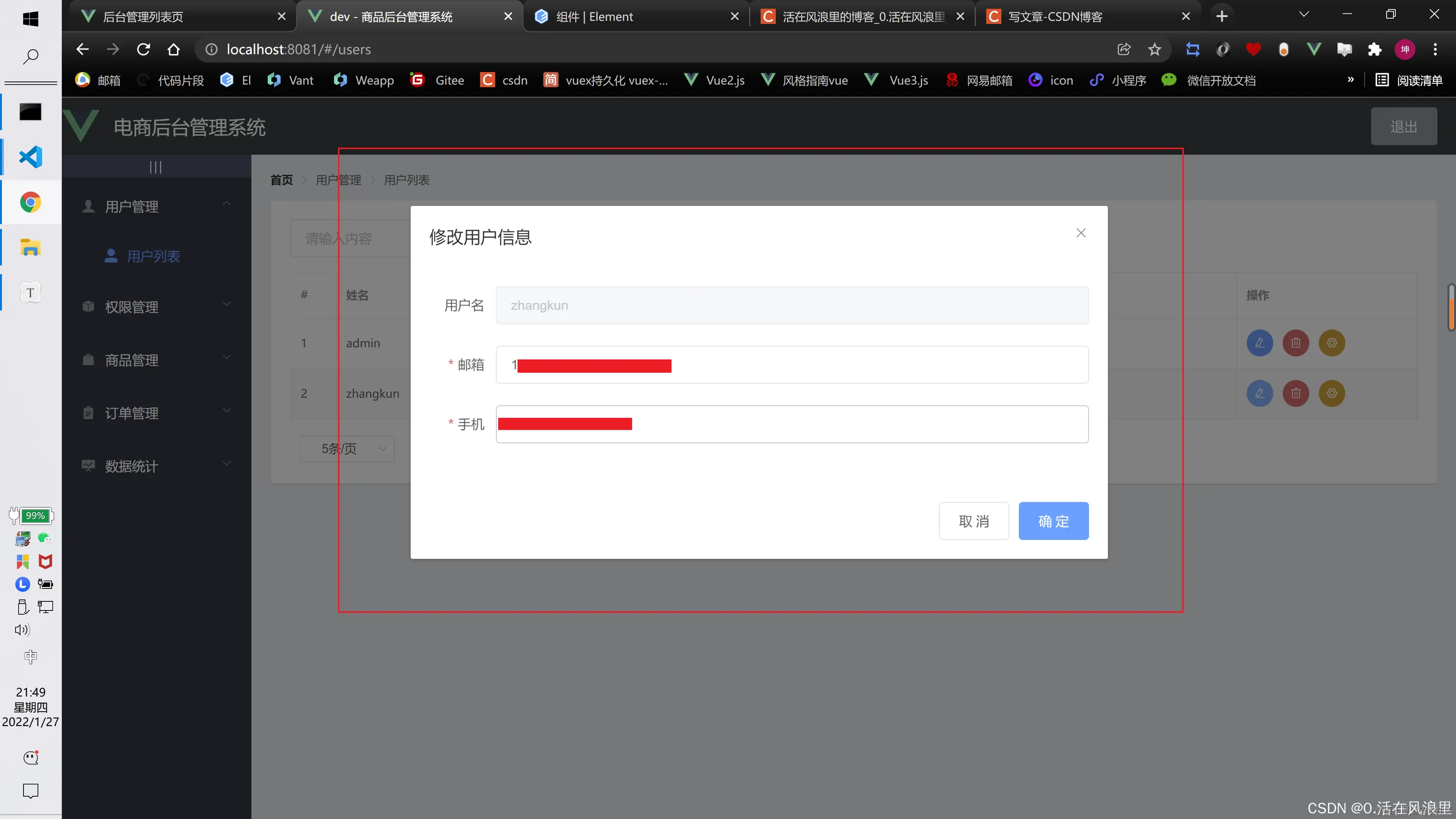Close the 修改用户信息 dialog with X

1081,233
